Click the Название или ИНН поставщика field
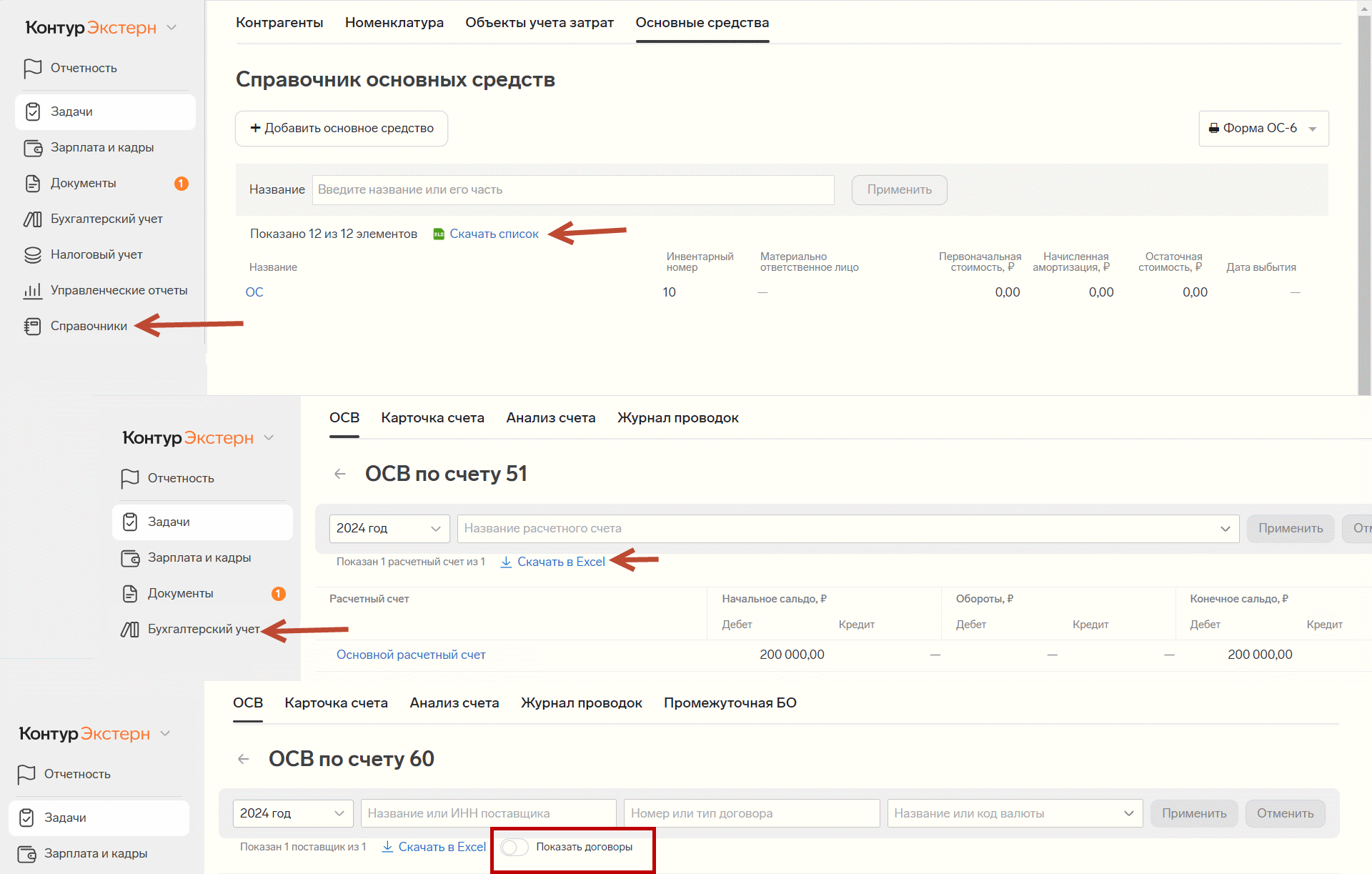This screenshot has width=1372, height=874. click(488, 814)
